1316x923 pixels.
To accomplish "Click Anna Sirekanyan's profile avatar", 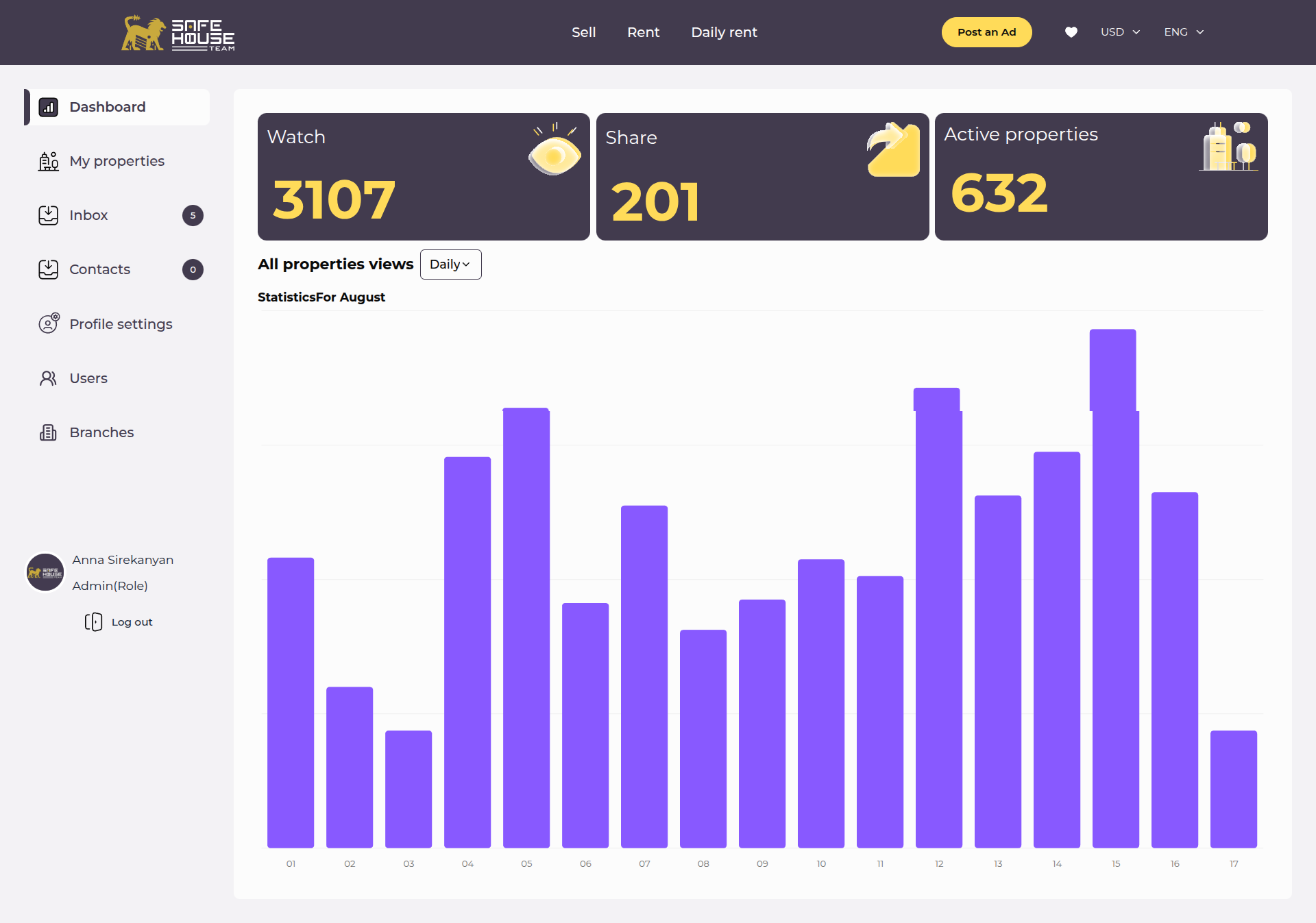I will pos(45,572).
